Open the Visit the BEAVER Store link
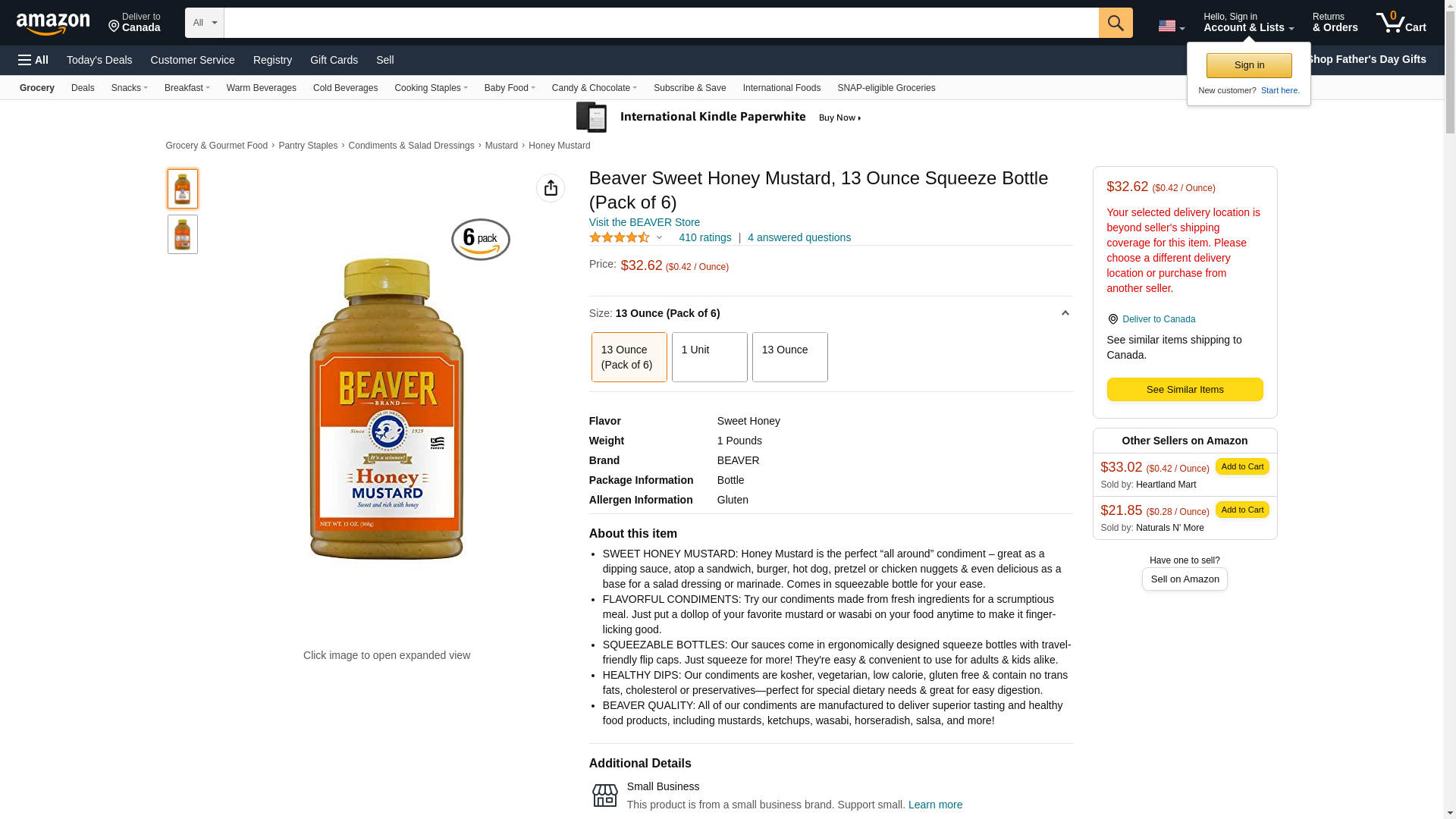The width and height of the screenshot is (1456, 819). (x=645, y=222)
